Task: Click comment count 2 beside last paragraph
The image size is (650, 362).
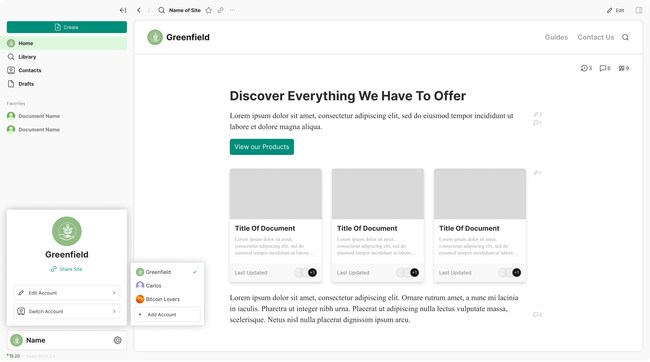Action: pyautogui.click(x=537, y=314)
